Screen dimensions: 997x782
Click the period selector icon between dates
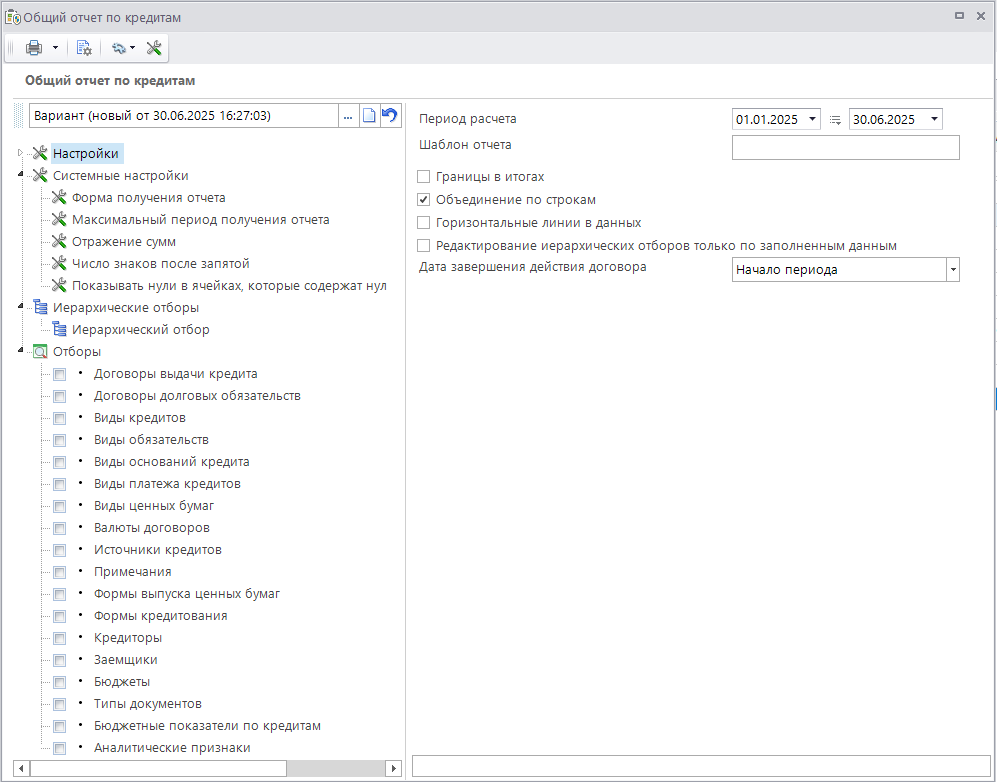click(835, 120)
